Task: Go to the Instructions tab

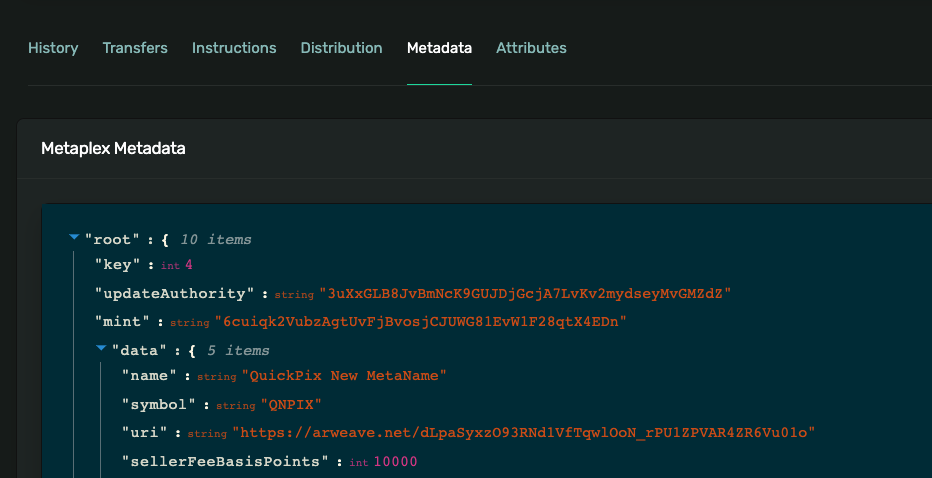Action: (234, 48)
